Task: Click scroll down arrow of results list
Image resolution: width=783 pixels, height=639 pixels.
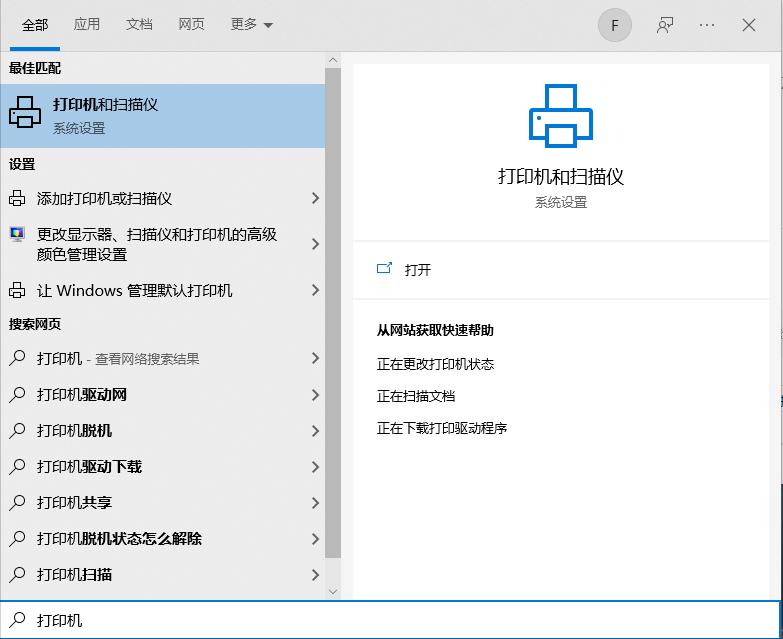Action: 333,592
